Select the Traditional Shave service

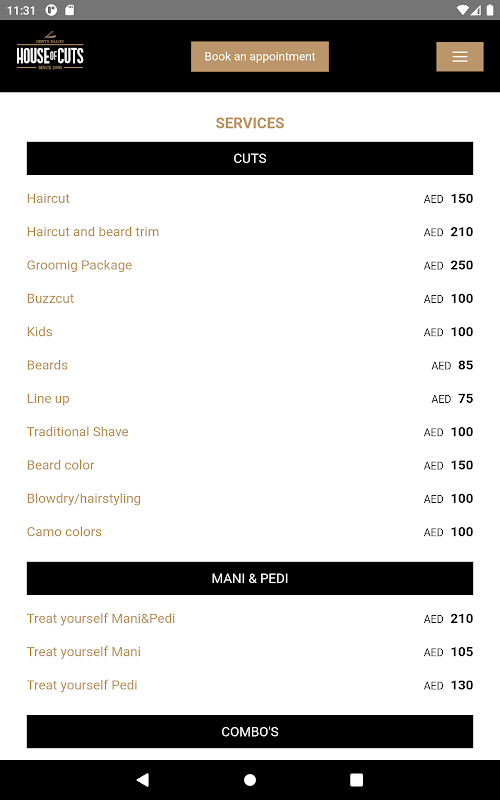78,432
